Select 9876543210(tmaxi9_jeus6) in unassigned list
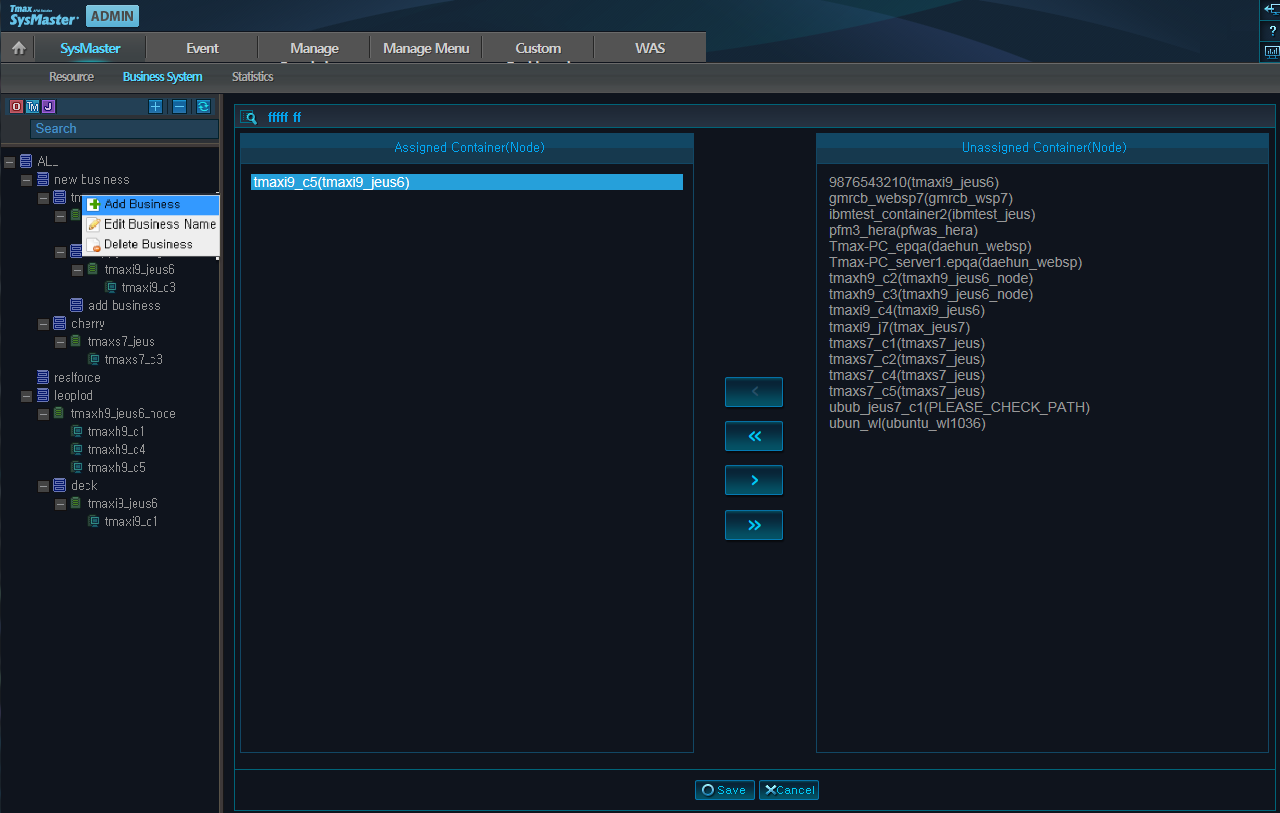 point(914,182)
